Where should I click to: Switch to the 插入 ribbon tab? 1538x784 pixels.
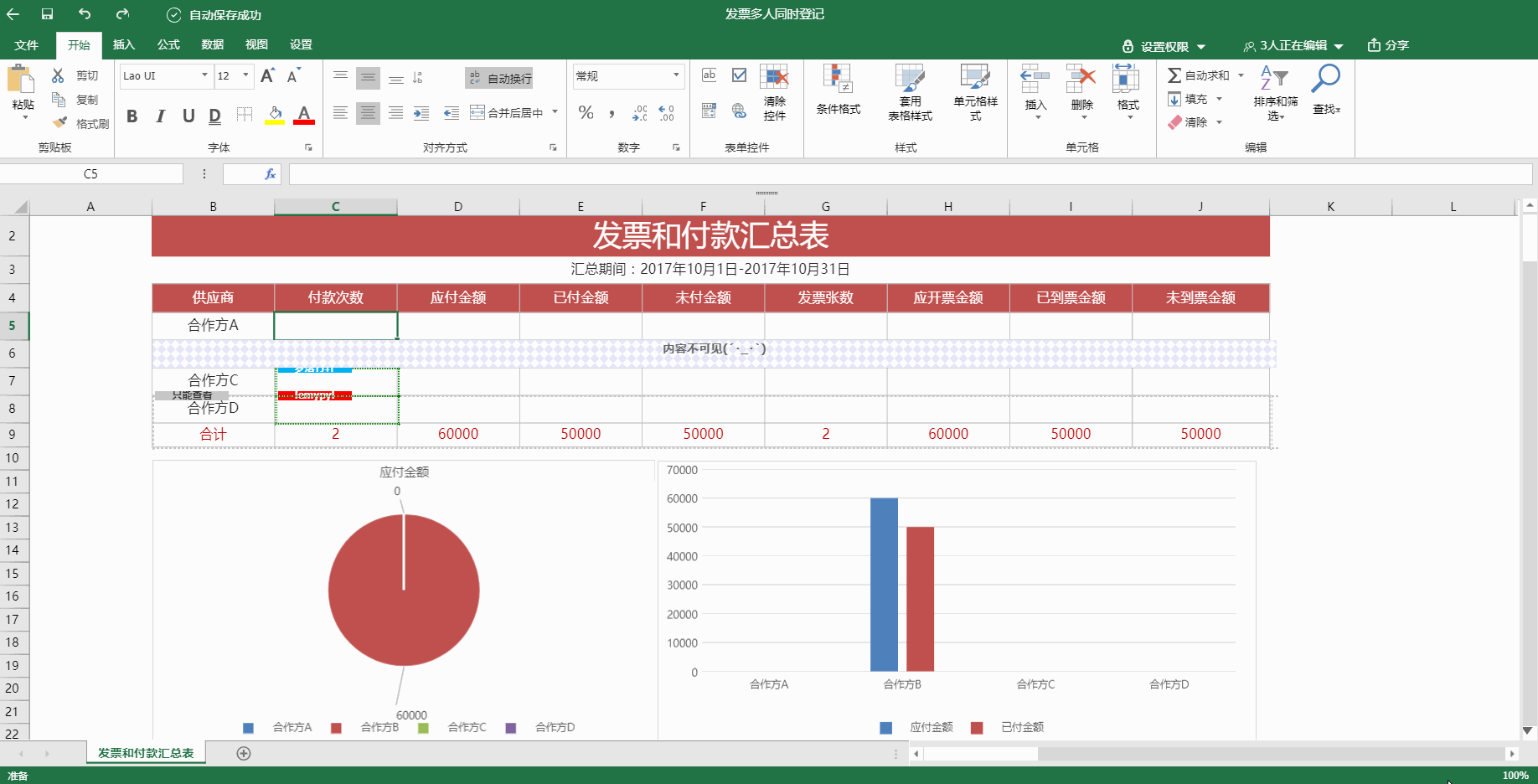[123, 44]
